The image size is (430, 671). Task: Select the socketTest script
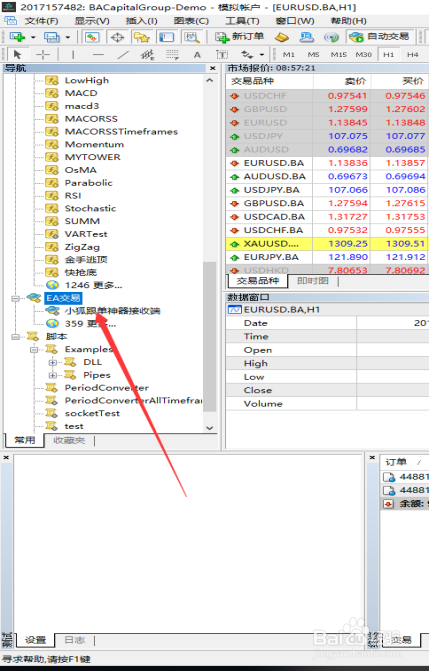tap(92, 413)
